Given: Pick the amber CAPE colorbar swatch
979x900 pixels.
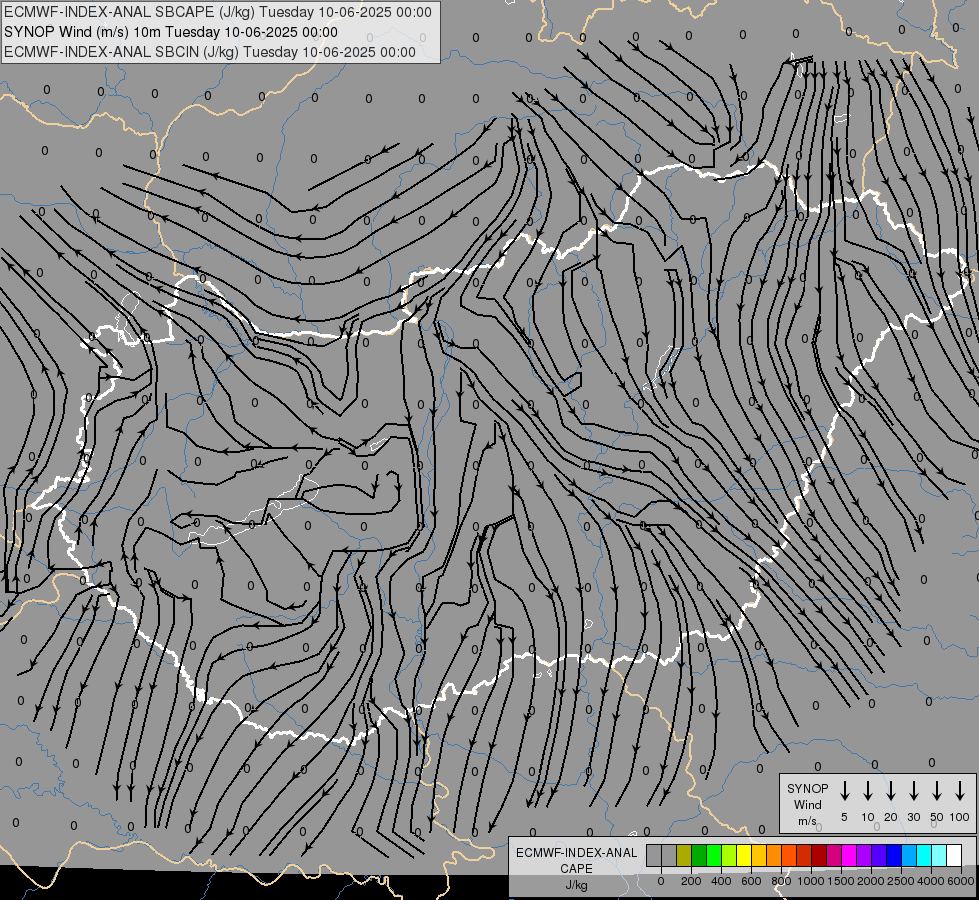Looking at the screenshot, I should coord(759,855).
